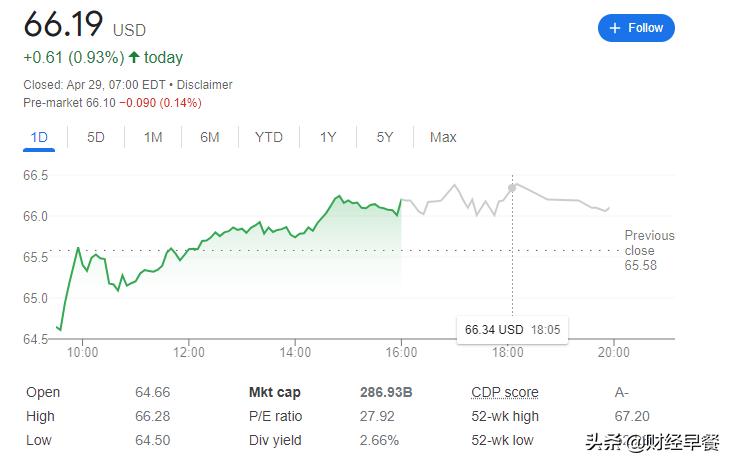Switch to the 5Y chart tab

coord(385,137)
